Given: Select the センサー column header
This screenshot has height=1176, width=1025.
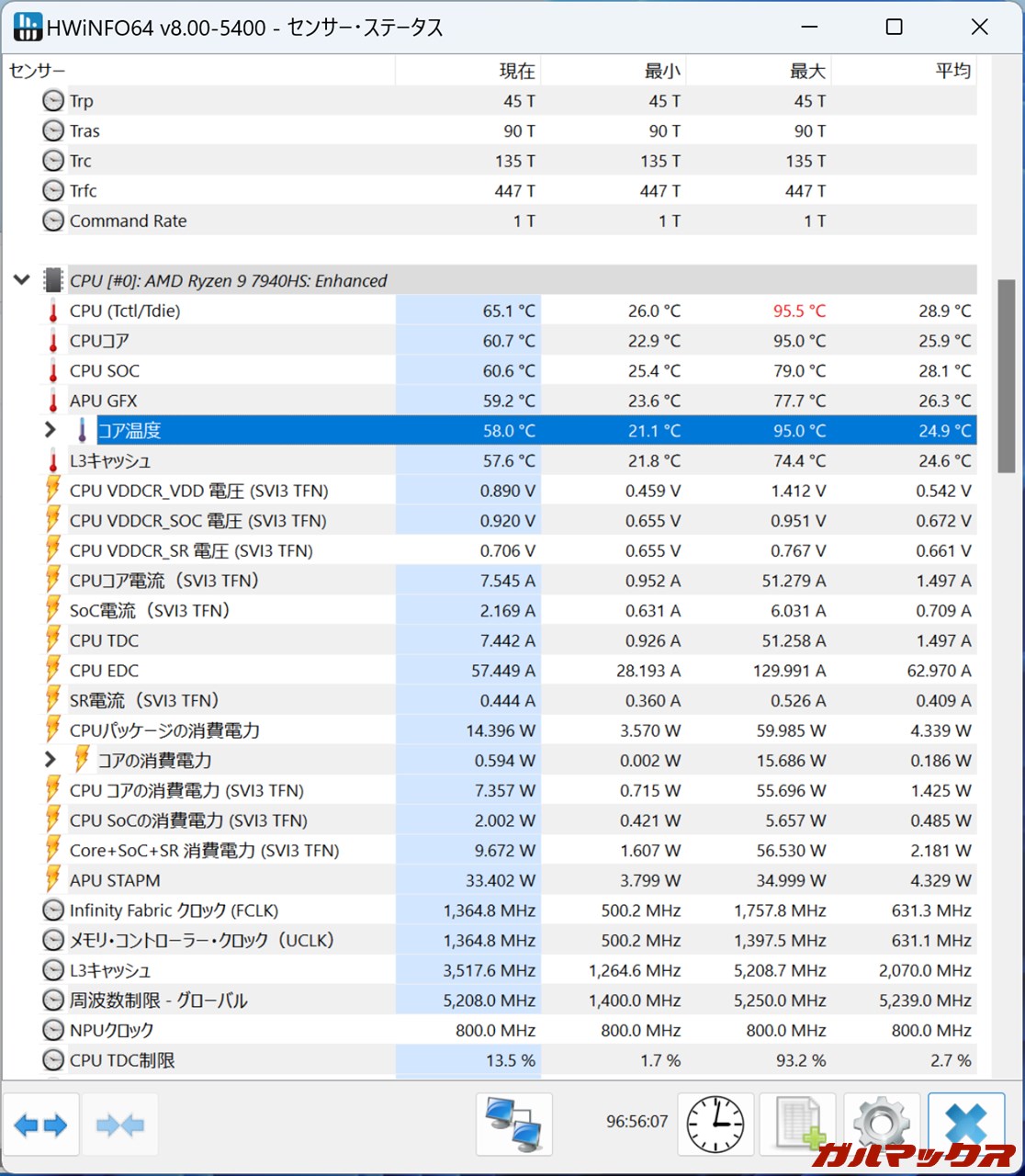Looking at the screenshot, I should [x=38, y=71].
